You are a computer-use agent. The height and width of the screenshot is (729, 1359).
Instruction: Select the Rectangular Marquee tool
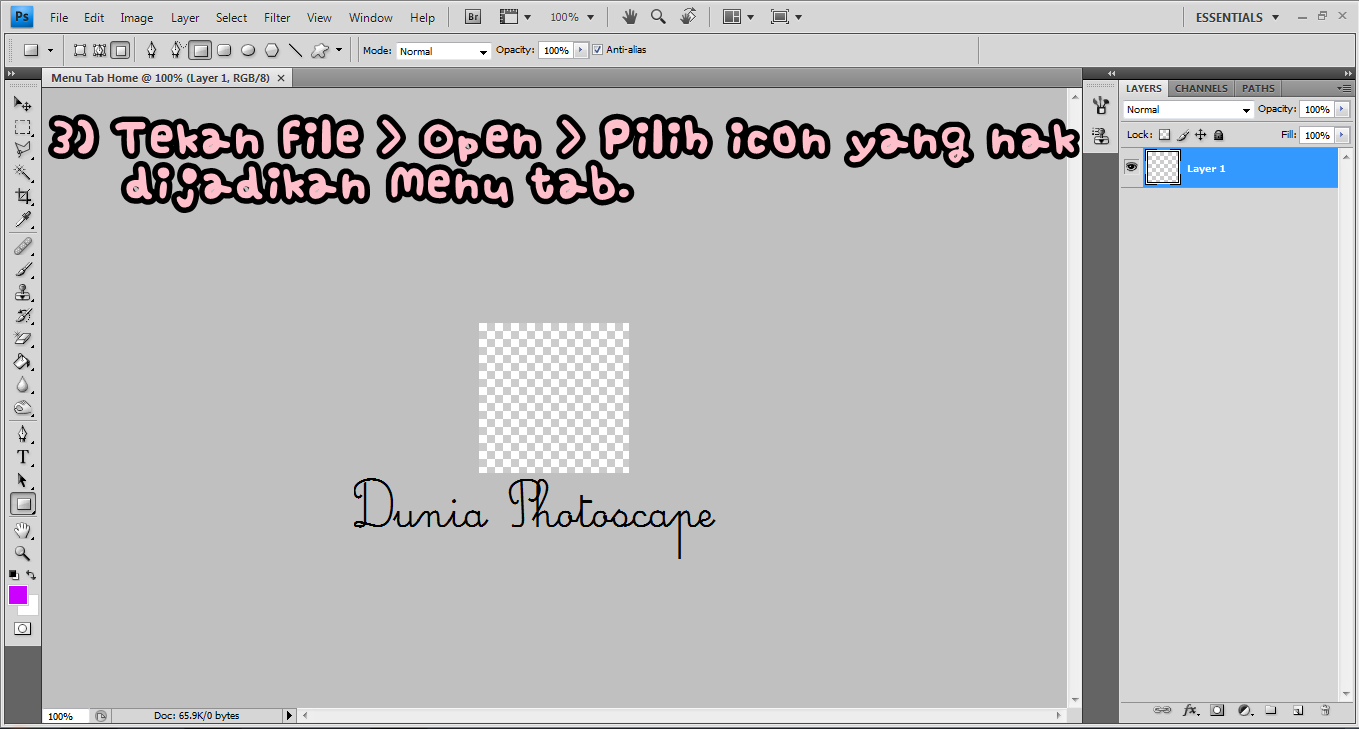coord(22,127)
